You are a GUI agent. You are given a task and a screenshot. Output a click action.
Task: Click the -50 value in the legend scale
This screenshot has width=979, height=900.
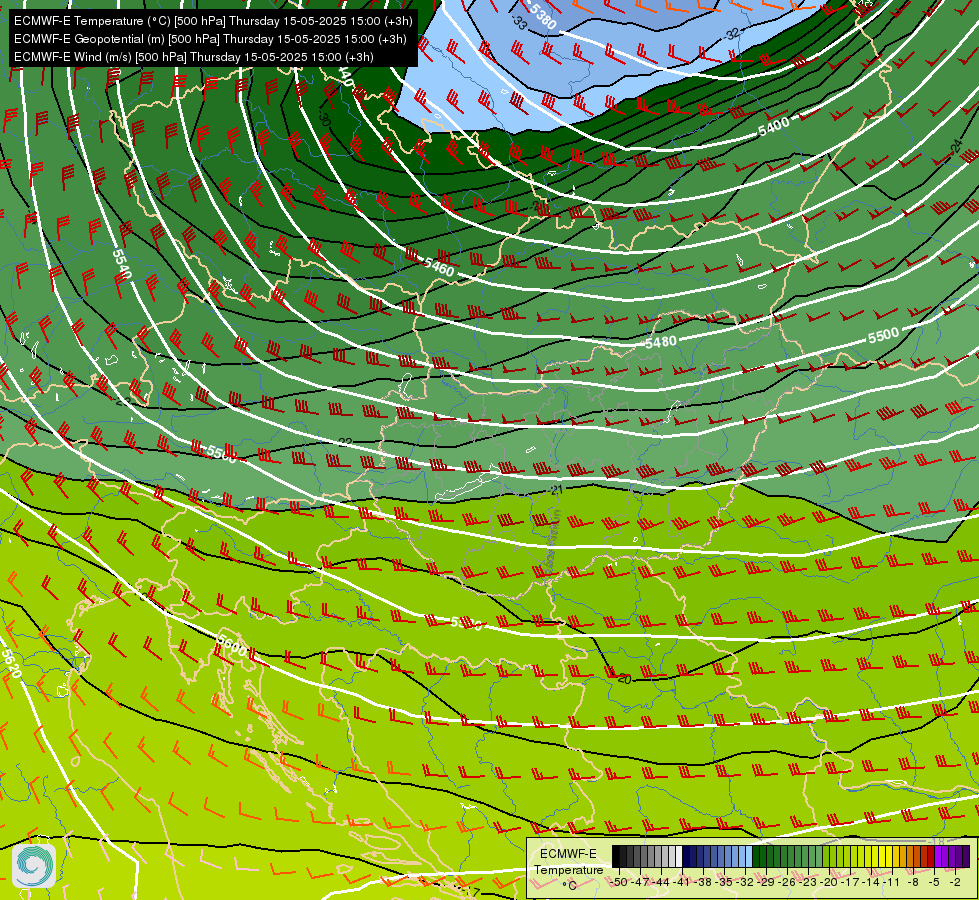pos(619,882)
